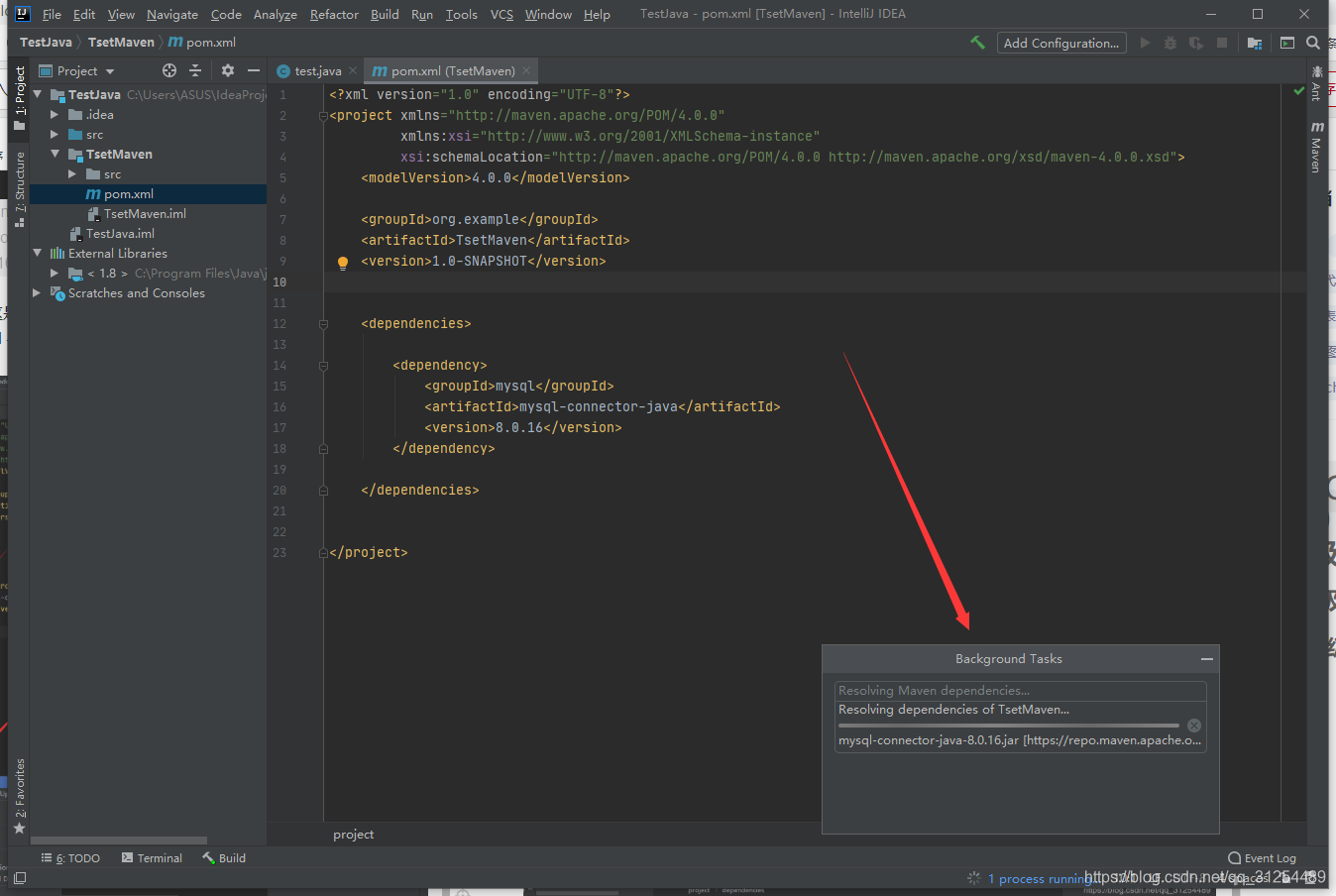Open the Favorites tool window
This screenshot has width=1336, height=896.
click(19, 797)
